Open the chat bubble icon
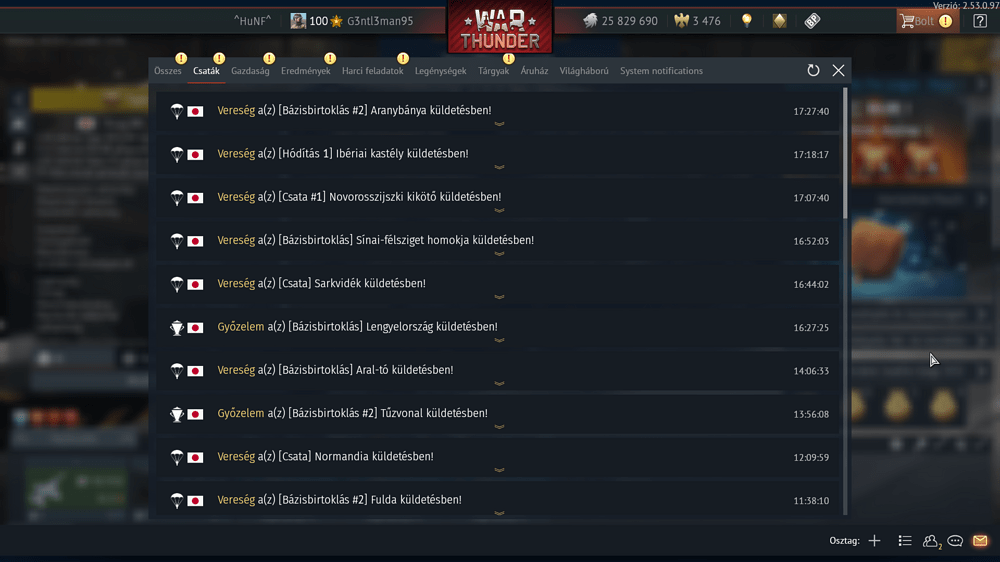The image size is (1000, 562). 955,540
